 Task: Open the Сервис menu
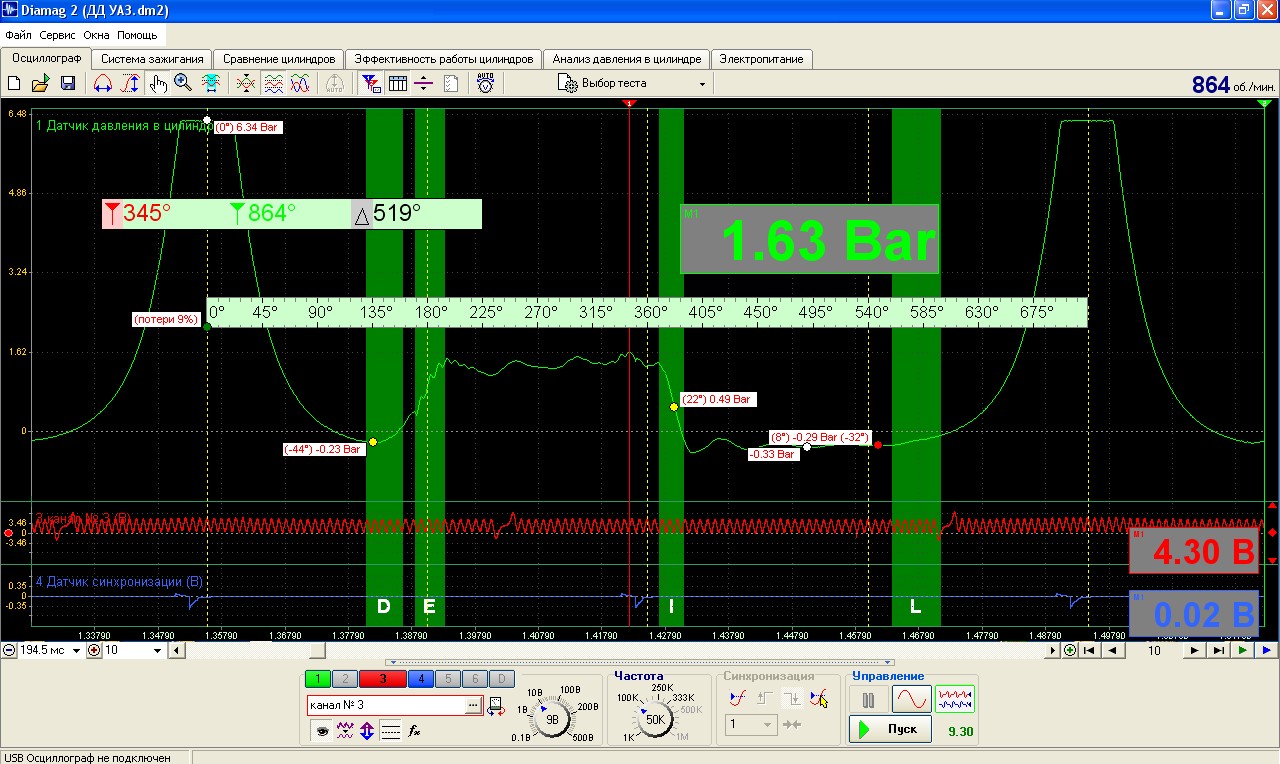coord(58,35)
